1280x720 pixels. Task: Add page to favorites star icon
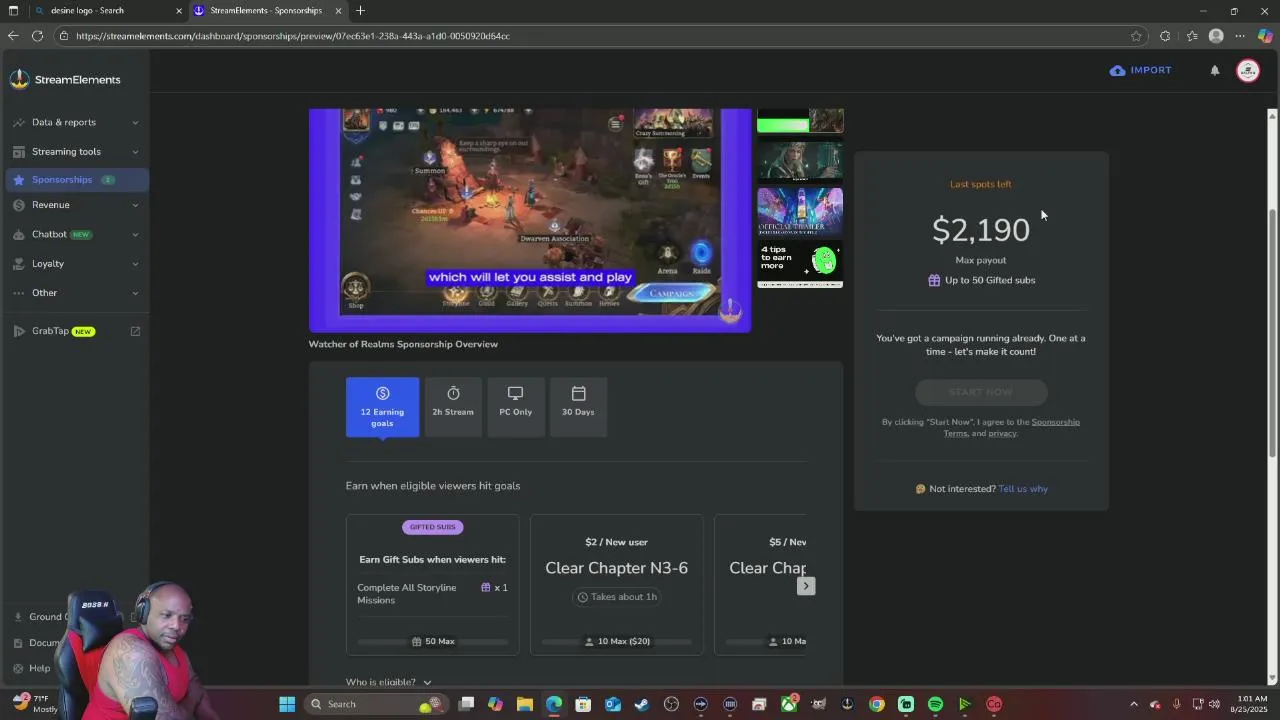[x=1136, y=36]
